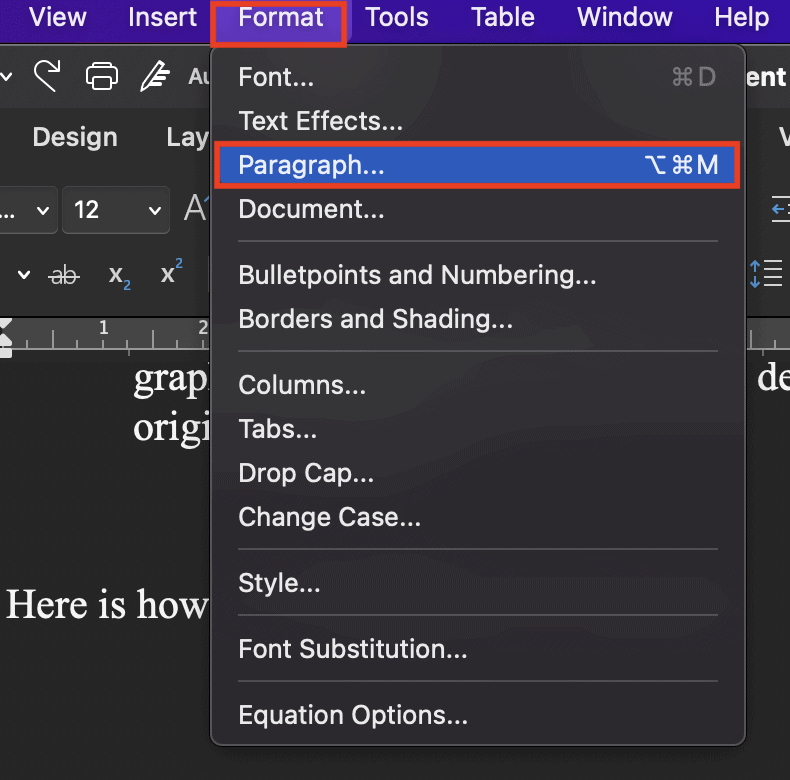This screenshot has width=790, height=780.
Task: Switch to the Layout ribbon tab
Action: coord(187,137)
